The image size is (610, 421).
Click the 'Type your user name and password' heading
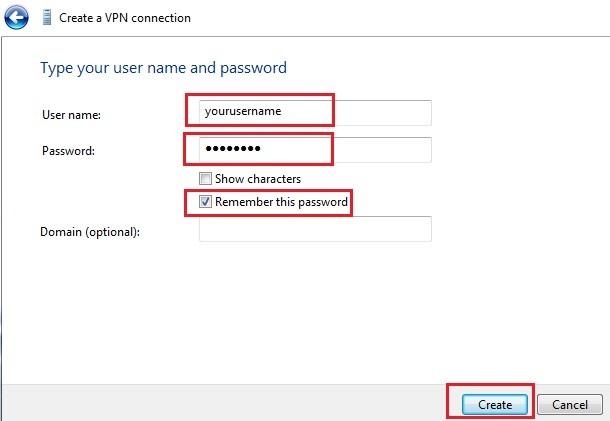pos(163,68)
